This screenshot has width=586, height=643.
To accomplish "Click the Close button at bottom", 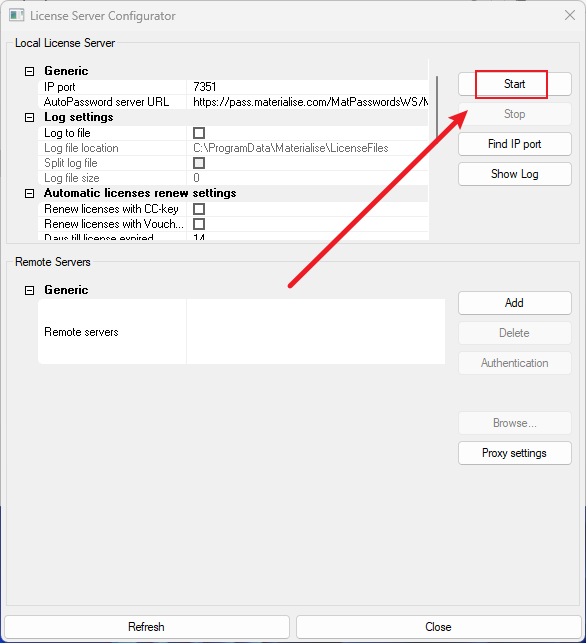I will [438, 627].
